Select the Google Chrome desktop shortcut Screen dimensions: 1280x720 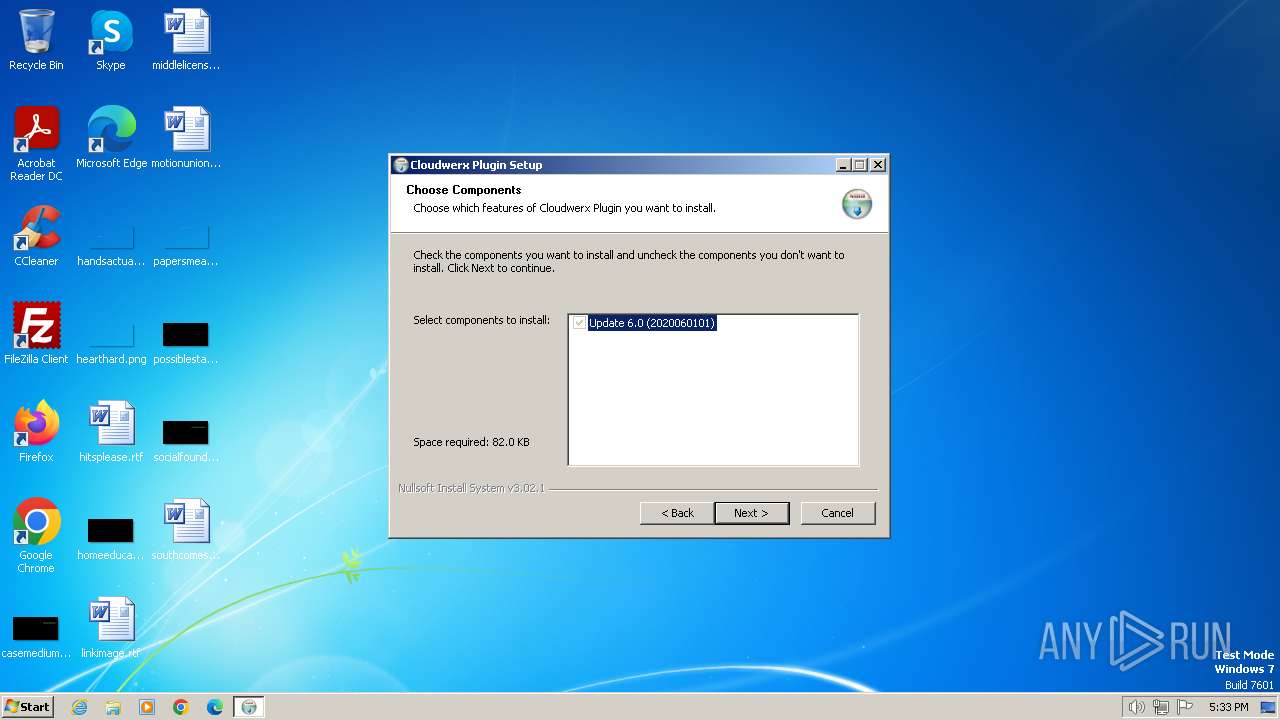[36, 536]
